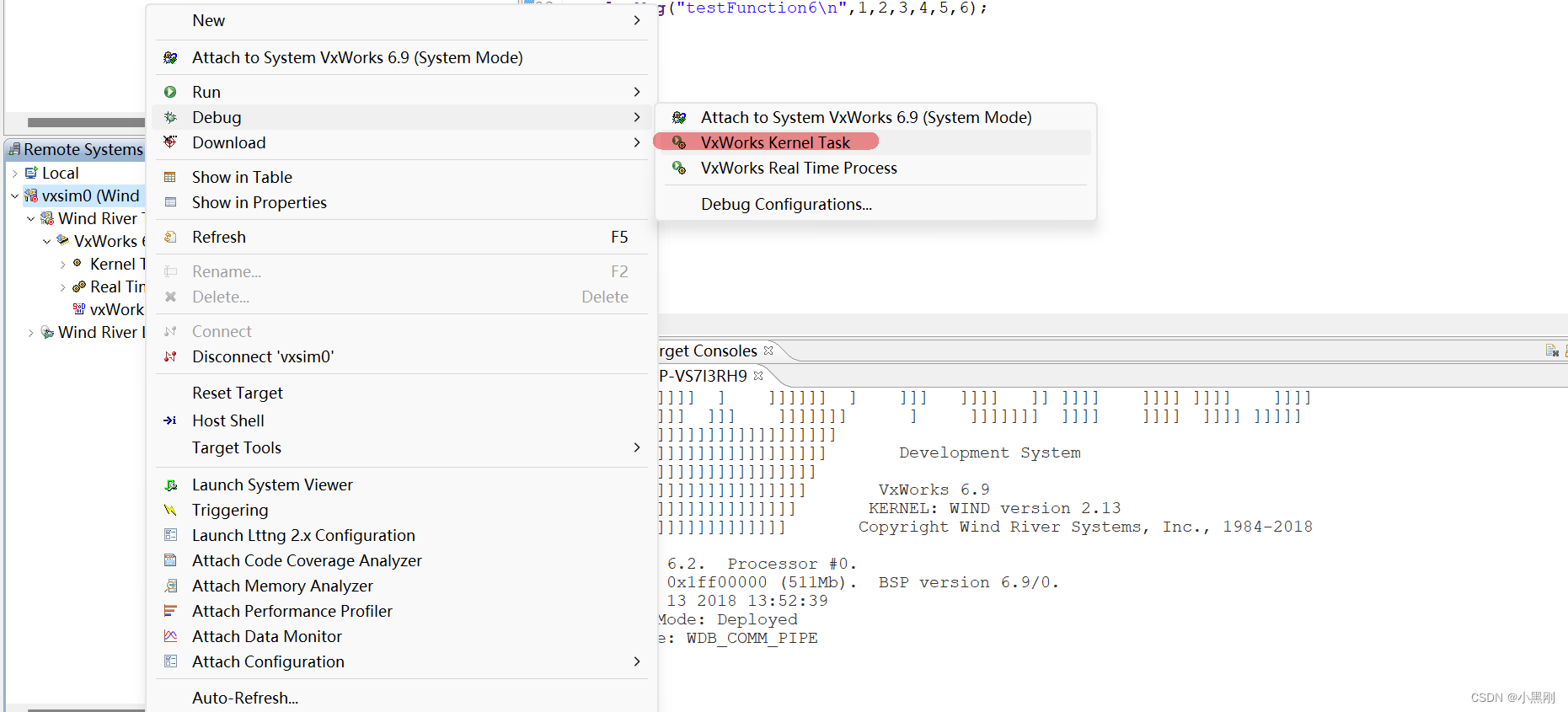Expand the bottom Wind River node

click(x=30, y=332)
